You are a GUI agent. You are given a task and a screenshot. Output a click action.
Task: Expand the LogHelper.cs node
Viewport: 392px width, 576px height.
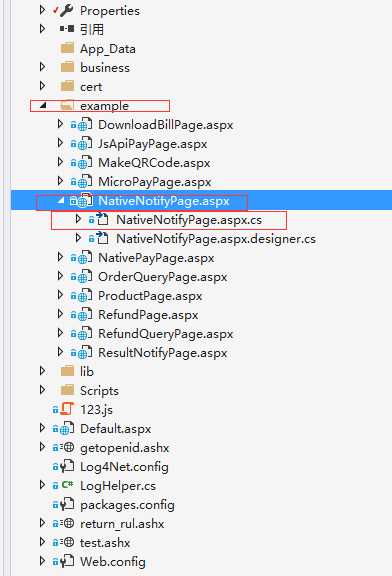(43, 485)
